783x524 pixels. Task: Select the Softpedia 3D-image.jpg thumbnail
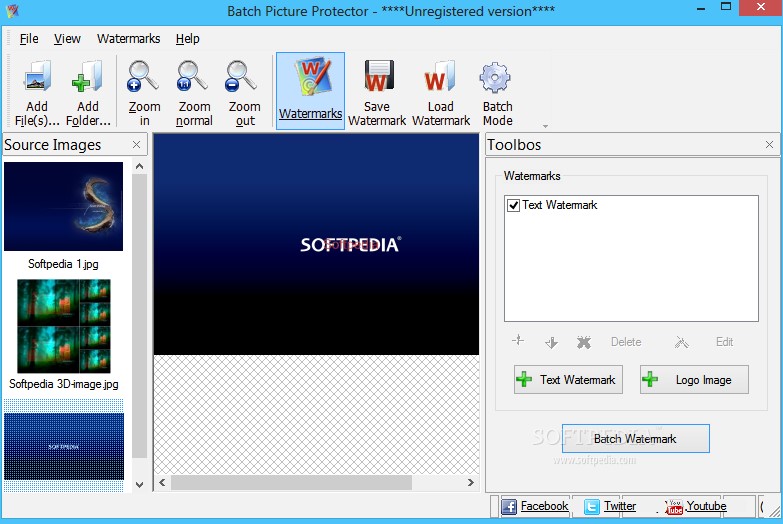tap(63, 326)
